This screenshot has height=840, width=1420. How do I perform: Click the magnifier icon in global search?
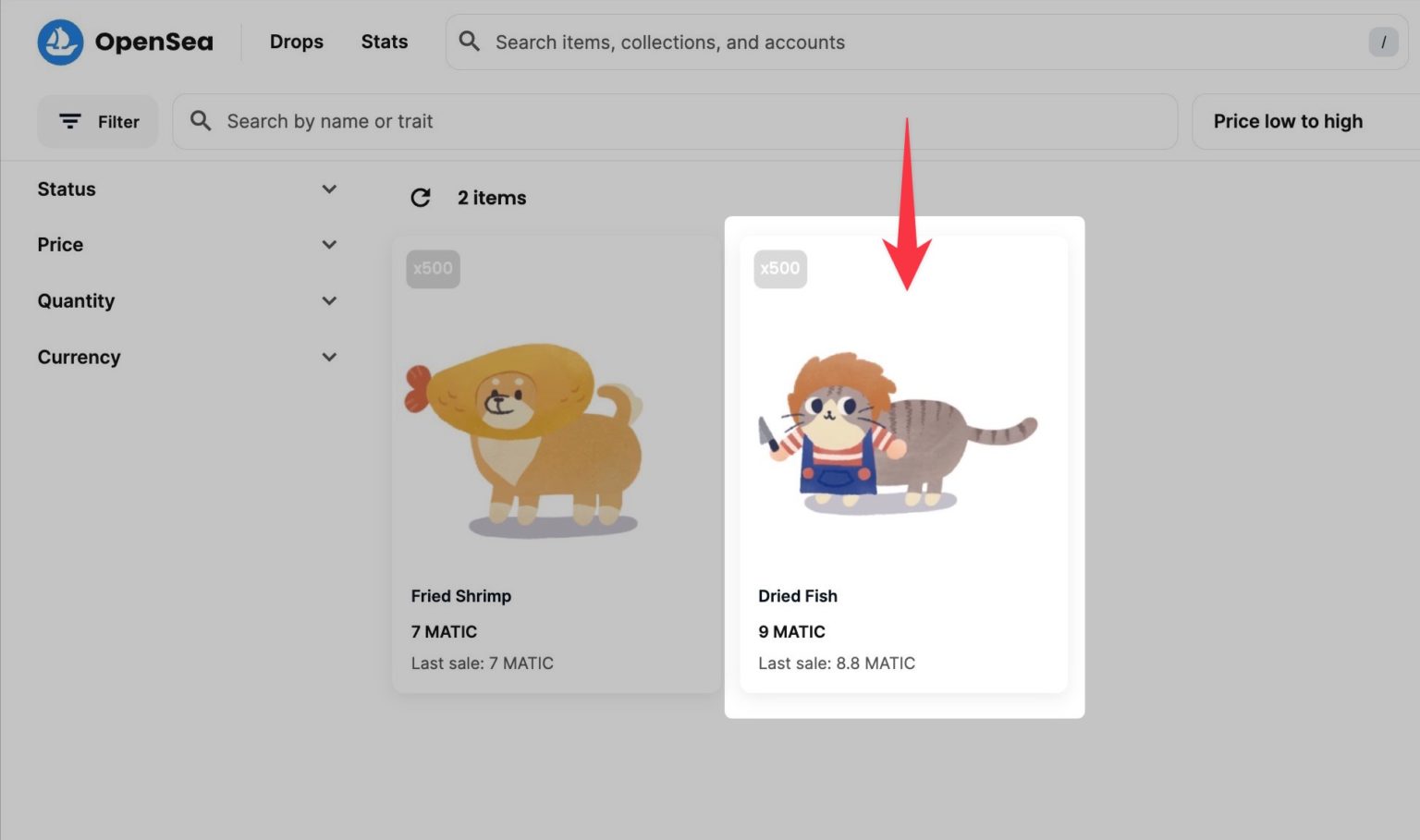click(470, 42)
